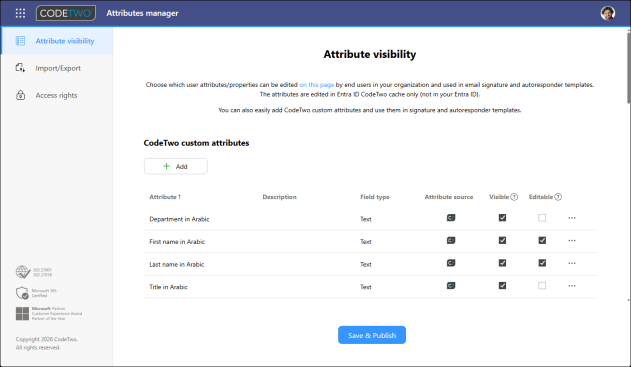
Task: Click the ISO 27001 certification badge
Action: (34, 272)
